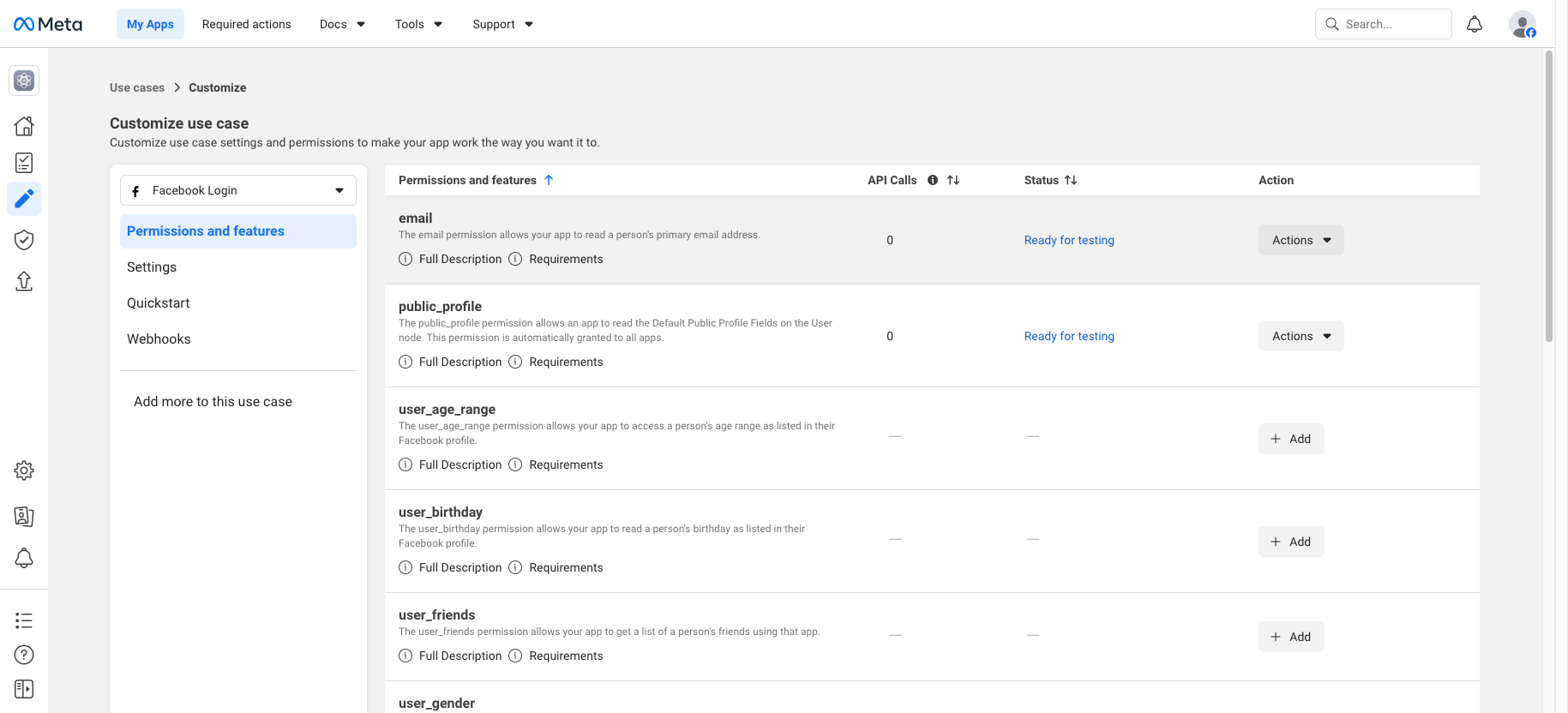Viewport: 1568px width, 713px height.
Task: Open App settings gear icon
Action: click(x=24, y=470)
